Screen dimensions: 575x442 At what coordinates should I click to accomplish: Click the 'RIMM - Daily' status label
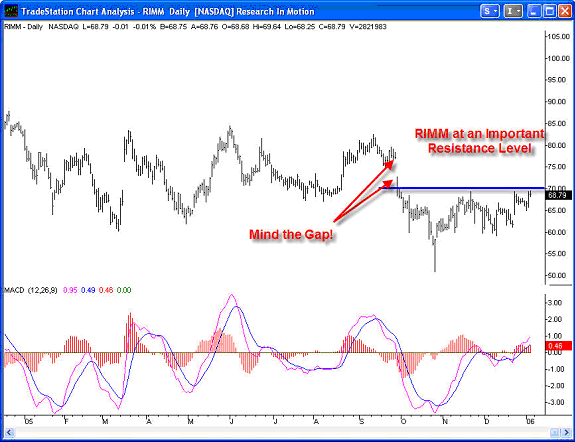(23, 27)
